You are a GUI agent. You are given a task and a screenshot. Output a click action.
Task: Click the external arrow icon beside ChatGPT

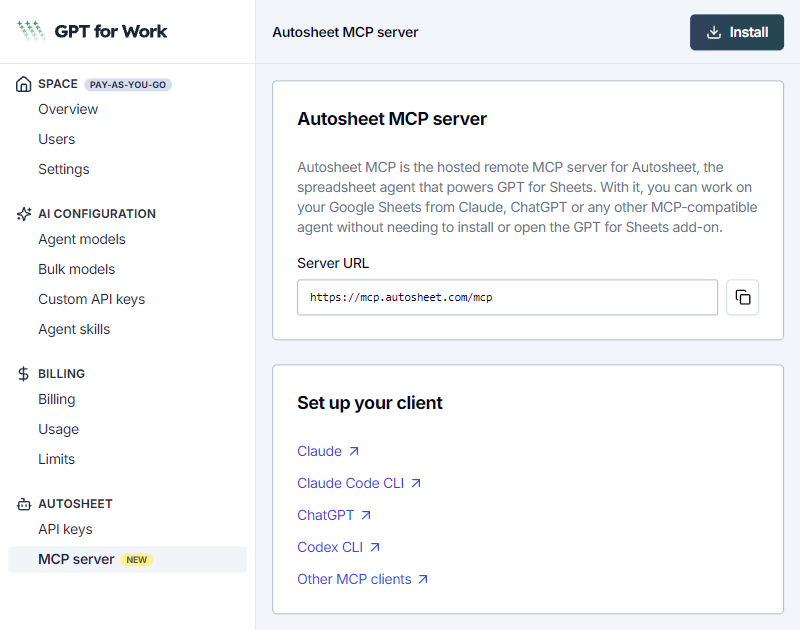(366, 515)
